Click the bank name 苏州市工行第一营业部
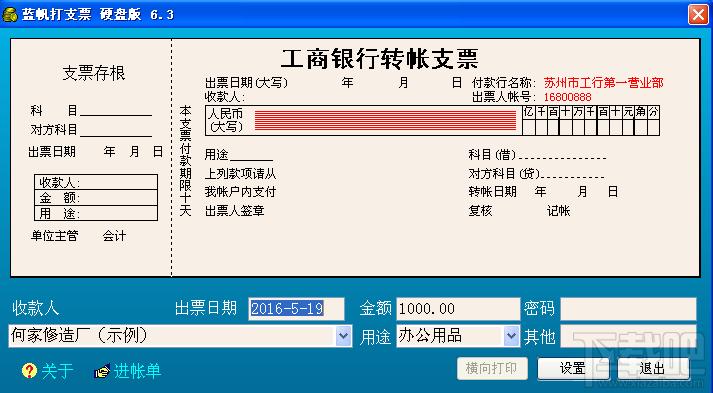 (x=603, y=83)
